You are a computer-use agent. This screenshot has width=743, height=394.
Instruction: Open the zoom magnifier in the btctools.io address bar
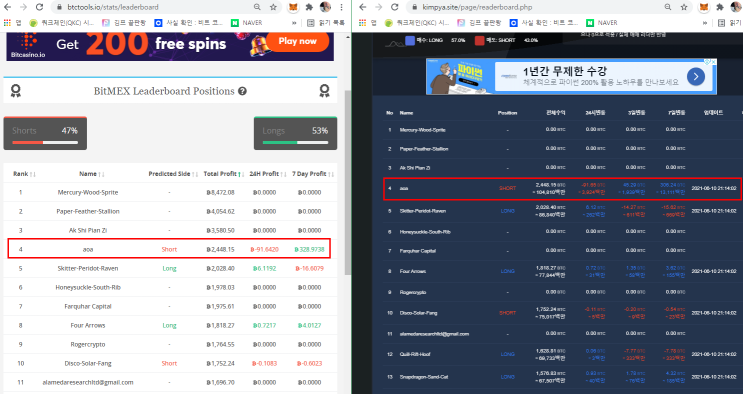pos(257,7)
